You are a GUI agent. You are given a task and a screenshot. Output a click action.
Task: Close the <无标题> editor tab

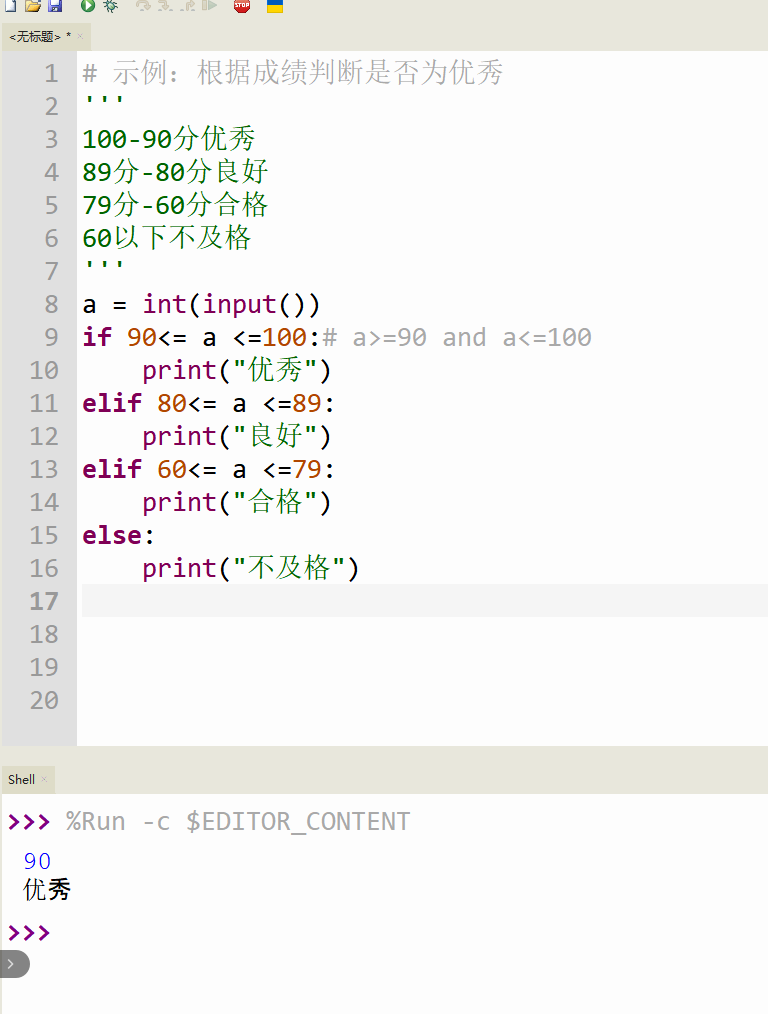[x=80, y=36]
